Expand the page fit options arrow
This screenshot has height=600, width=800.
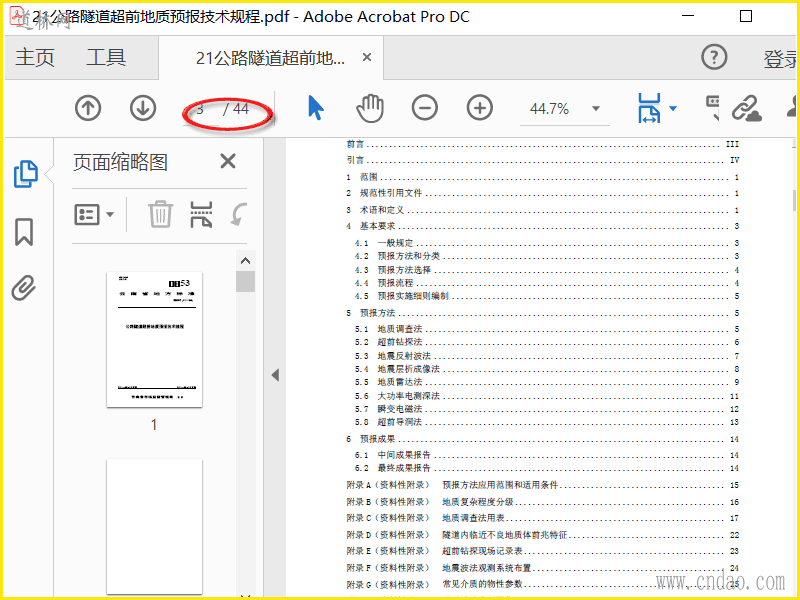(672, 108)
